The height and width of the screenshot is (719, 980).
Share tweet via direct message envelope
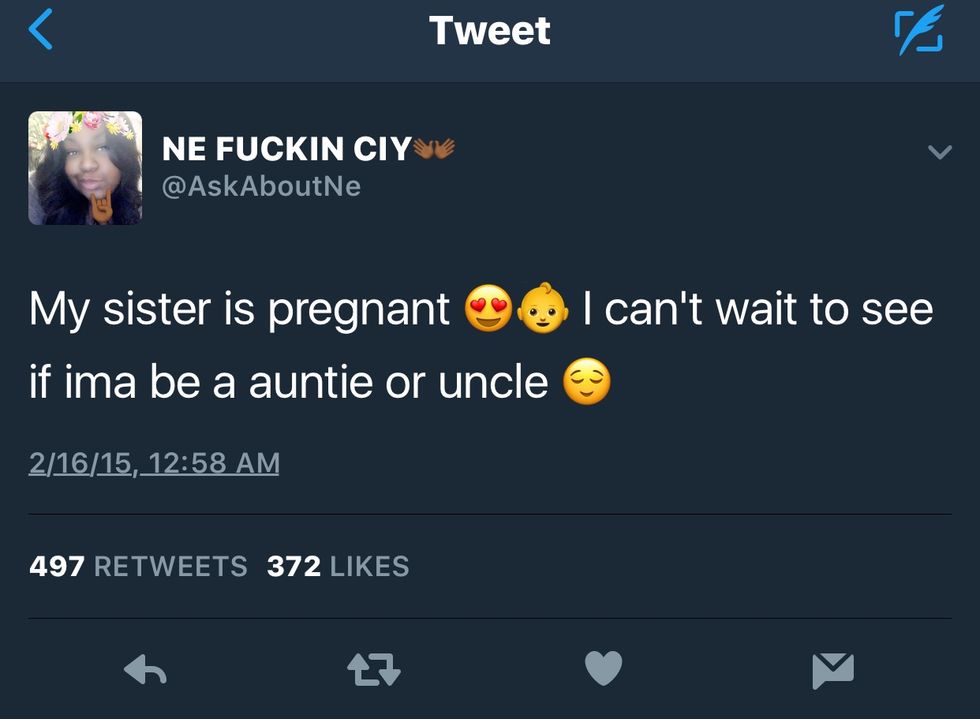coord(833,669)
